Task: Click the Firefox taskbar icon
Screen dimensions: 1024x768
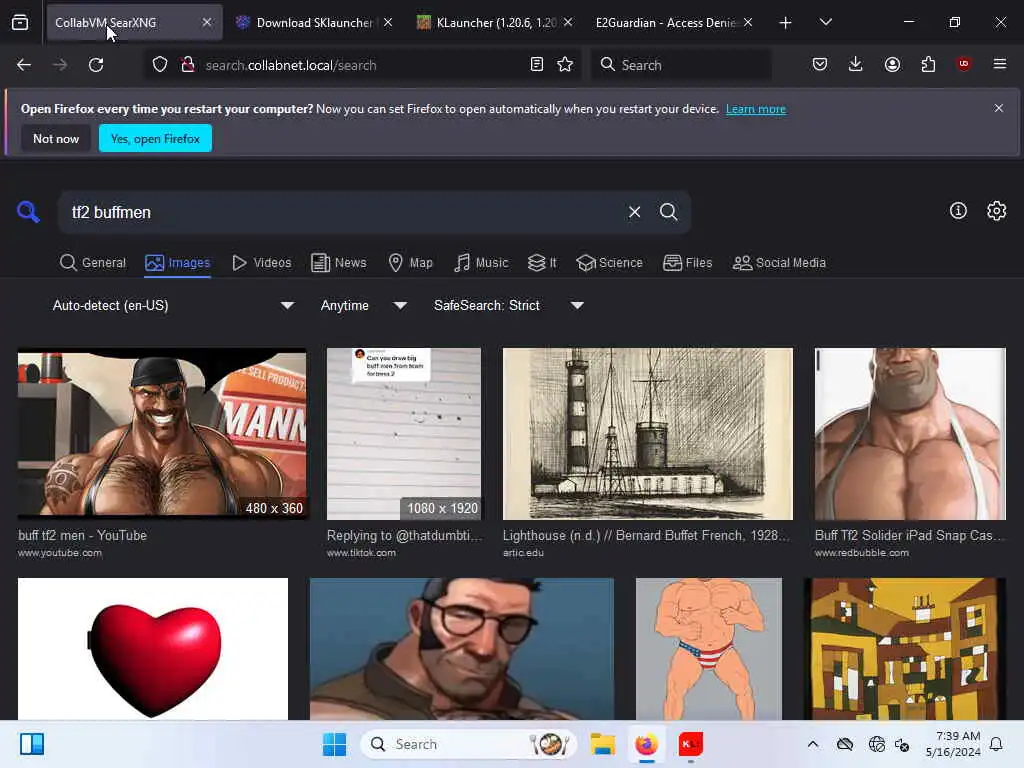Action: [647, 744]
